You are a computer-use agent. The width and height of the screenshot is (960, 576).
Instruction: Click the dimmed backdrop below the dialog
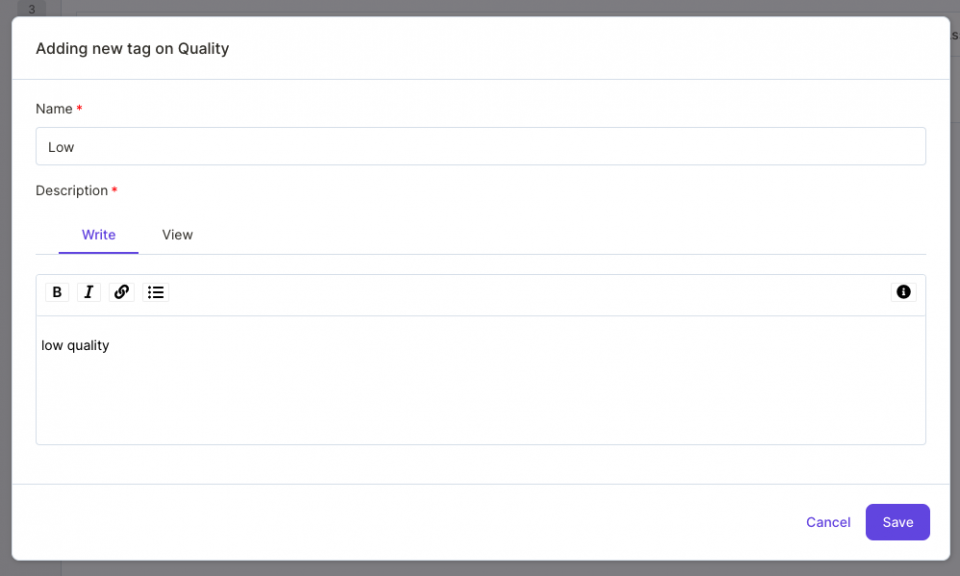(481, 569)
